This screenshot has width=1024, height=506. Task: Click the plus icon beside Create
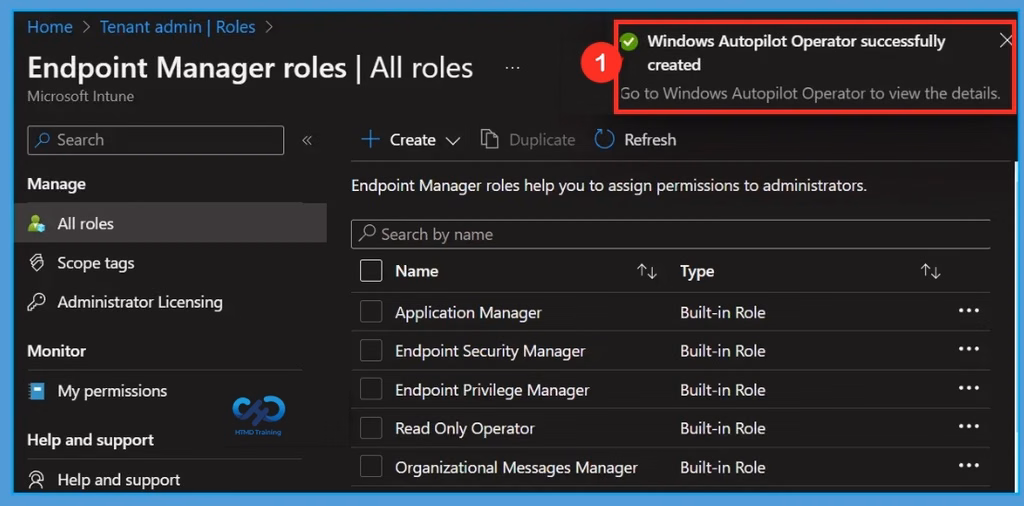(x=370, y=140)
